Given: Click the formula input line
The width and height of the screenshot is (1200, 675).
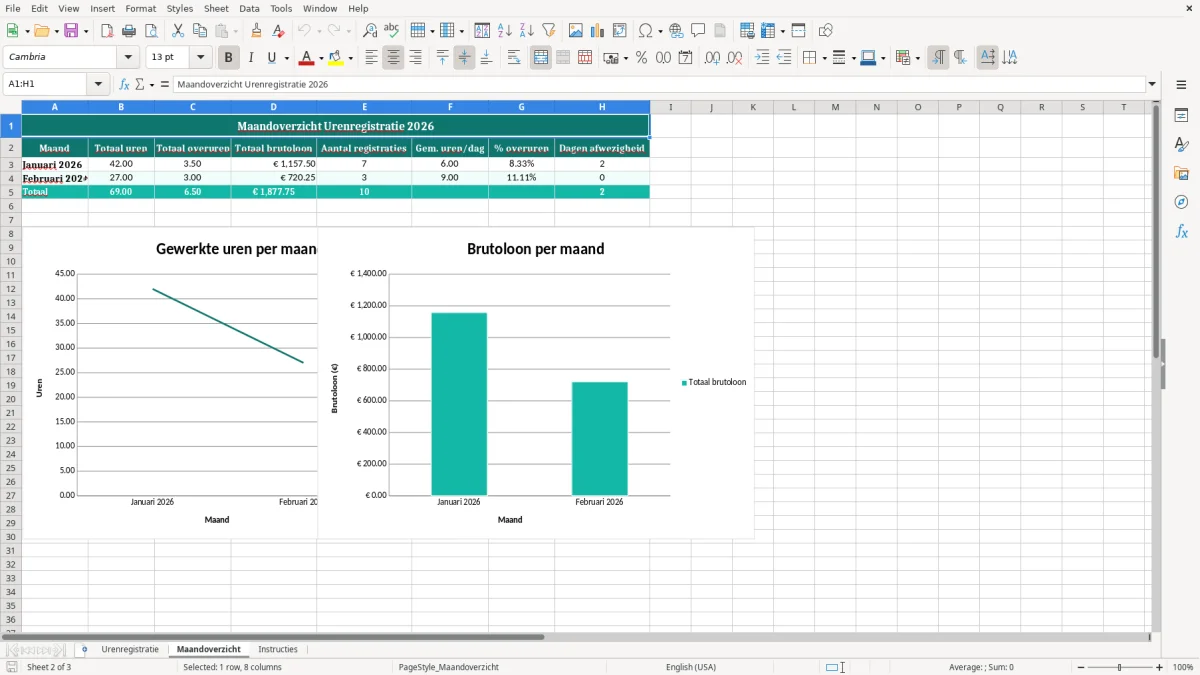Looking at the screenshot, I should pyautogui.click(x=659, y=85).
